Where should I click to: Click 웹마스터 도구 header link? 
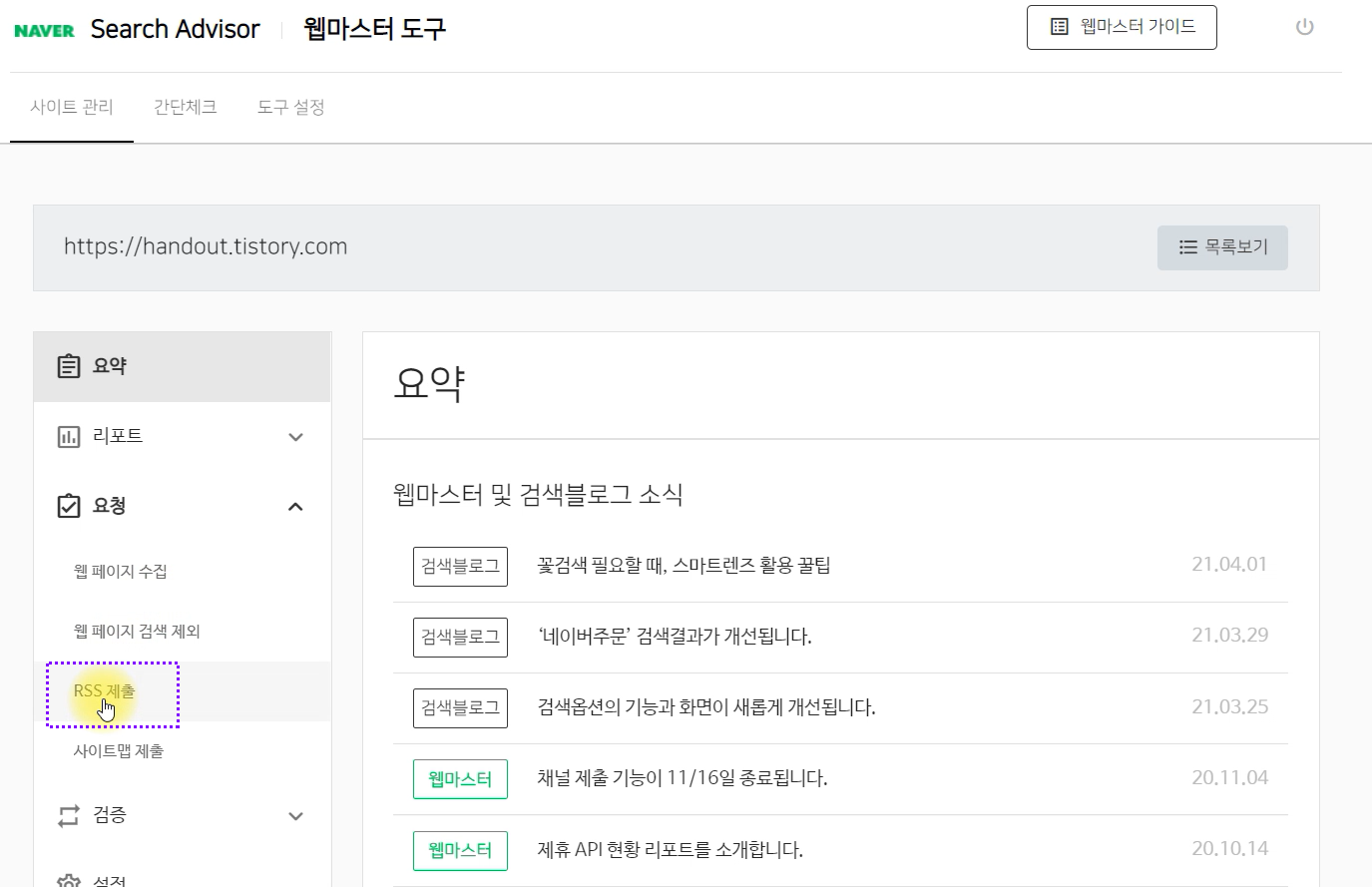pos(375,29)
